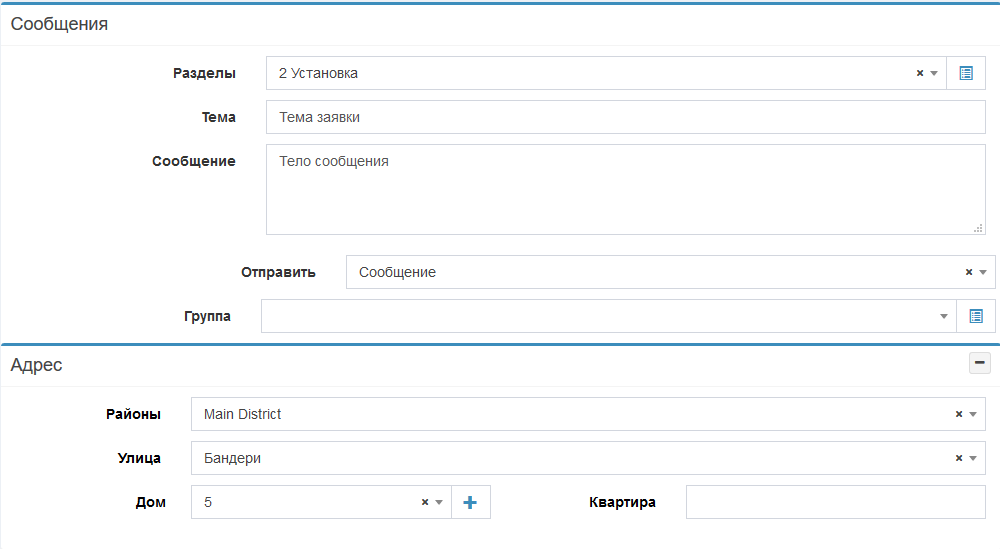Image resolution: width=1000 pixels, height=549 pixels.
Task: Expand the Улица dropdown arrow
Action: [972, 458]
